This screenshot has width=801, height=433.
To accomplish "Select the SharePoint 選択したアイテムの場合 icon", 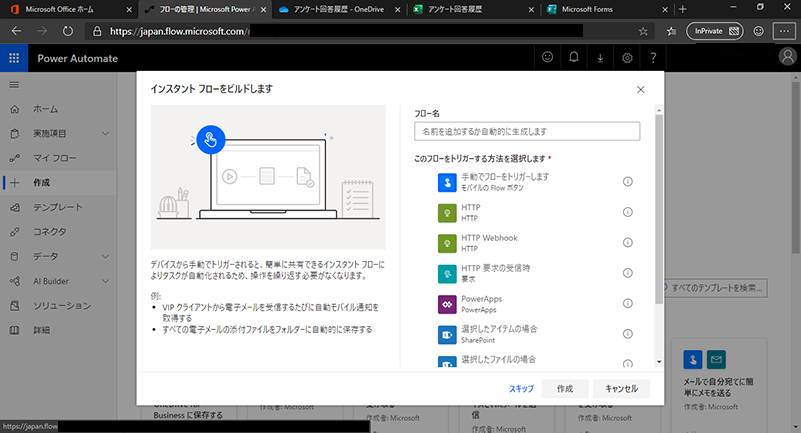I will [447, 335].
